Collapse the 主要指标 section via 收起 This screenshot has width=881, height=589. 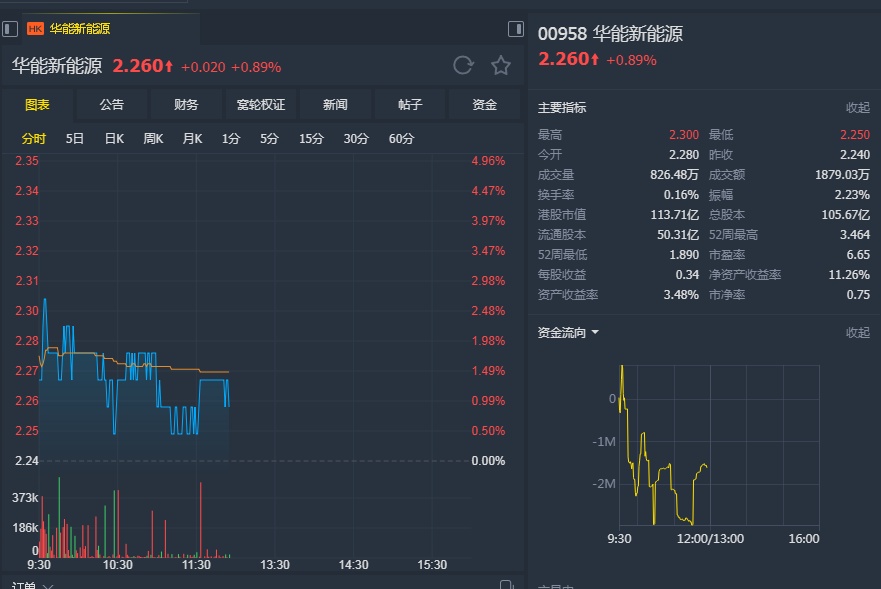pos(857,107)
